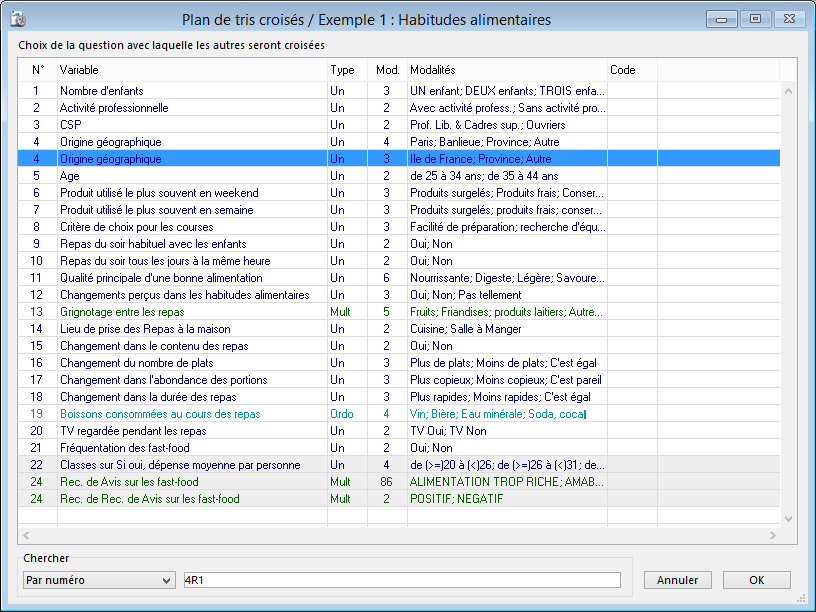Viewport: 816px width, 612px height.
Task: Select 'Changements perçus dans les habitudes alimentaires'
Action: (x=399, y=295)
